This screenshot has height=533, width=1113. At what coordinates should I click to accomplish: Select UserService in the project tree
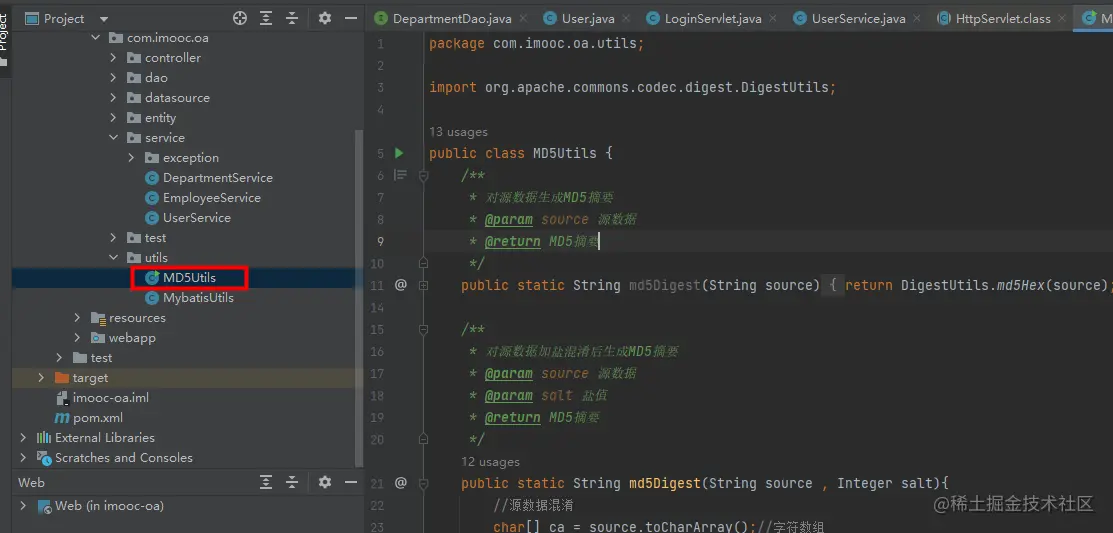[x=197, y=218]
